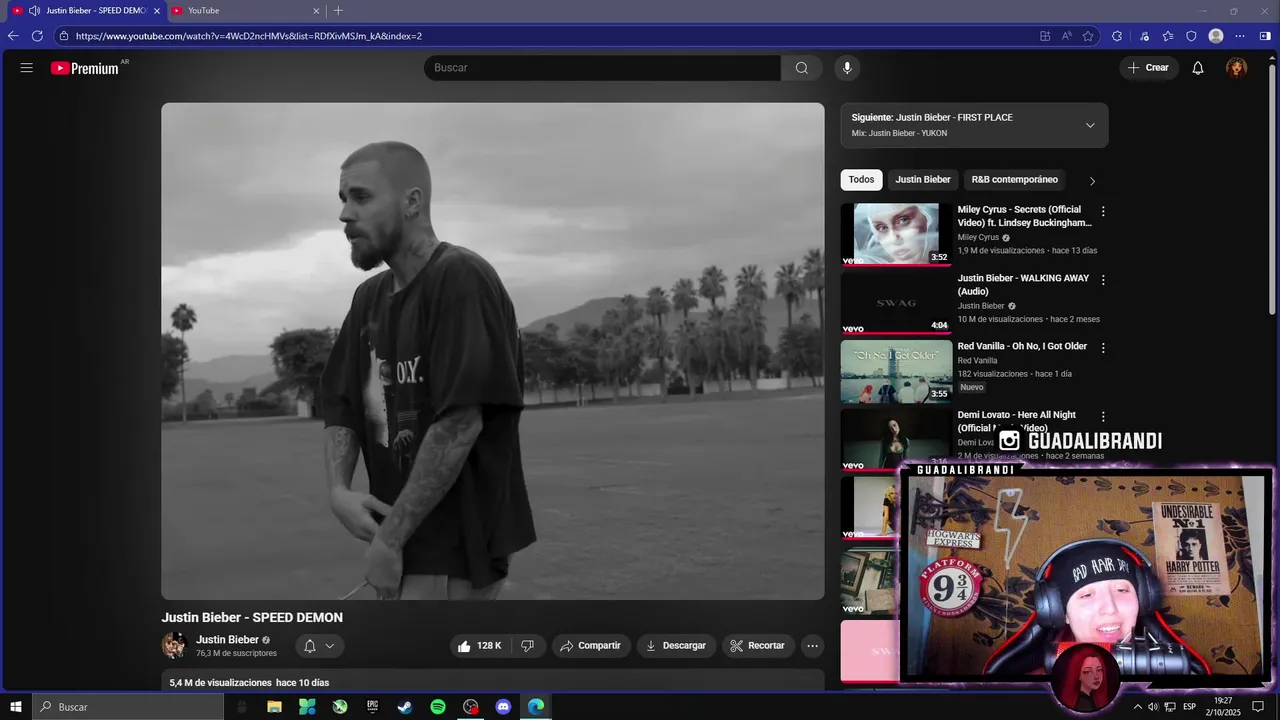Like the SPEED DEMON video
The image size is (1280, 720).
point(479,646)
